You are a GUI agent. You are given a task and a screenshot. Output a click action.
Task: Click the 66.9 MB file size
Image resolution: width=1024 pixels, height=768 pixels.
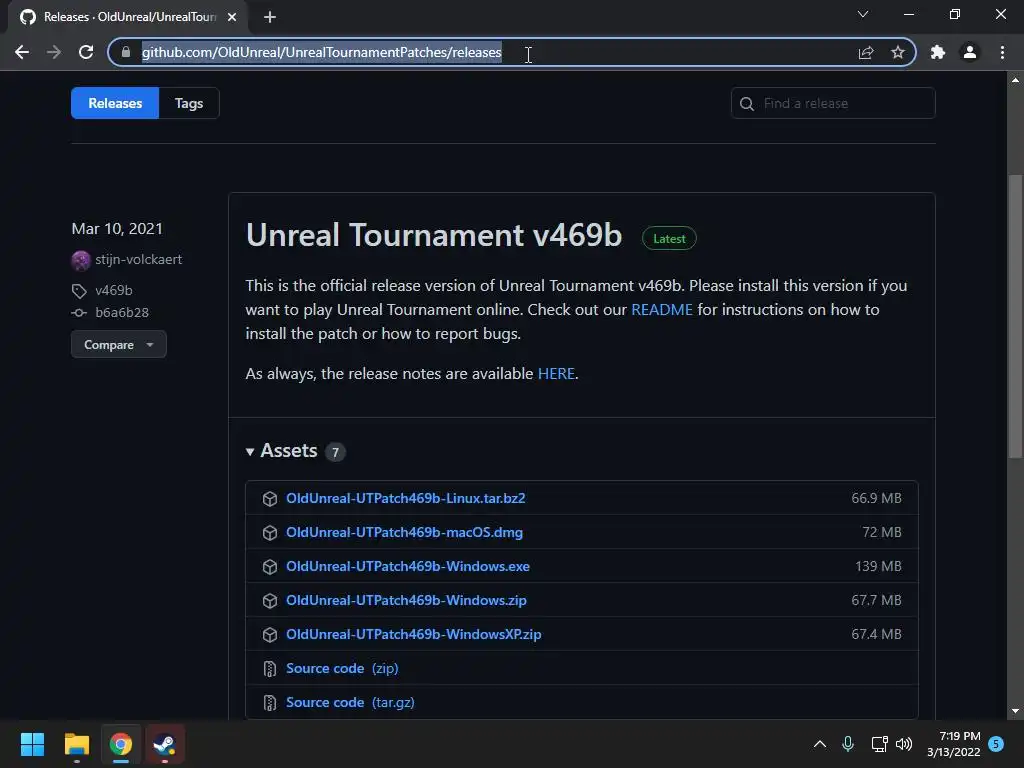tap(876, 498)
